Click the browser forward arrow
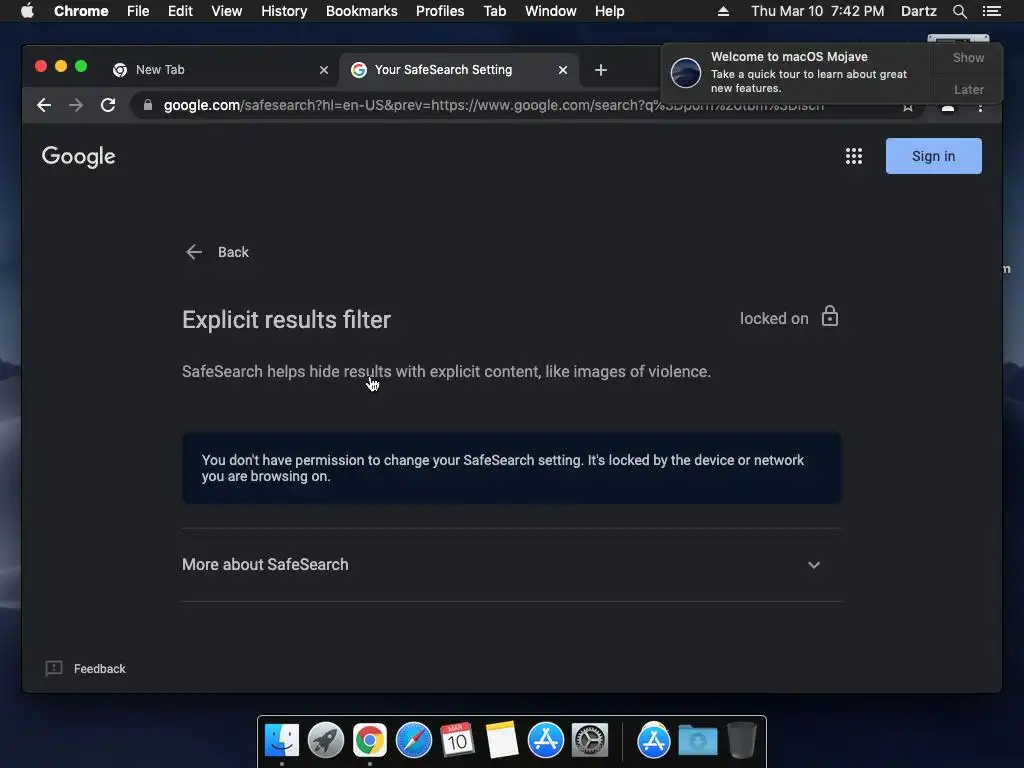 [76, 105]
